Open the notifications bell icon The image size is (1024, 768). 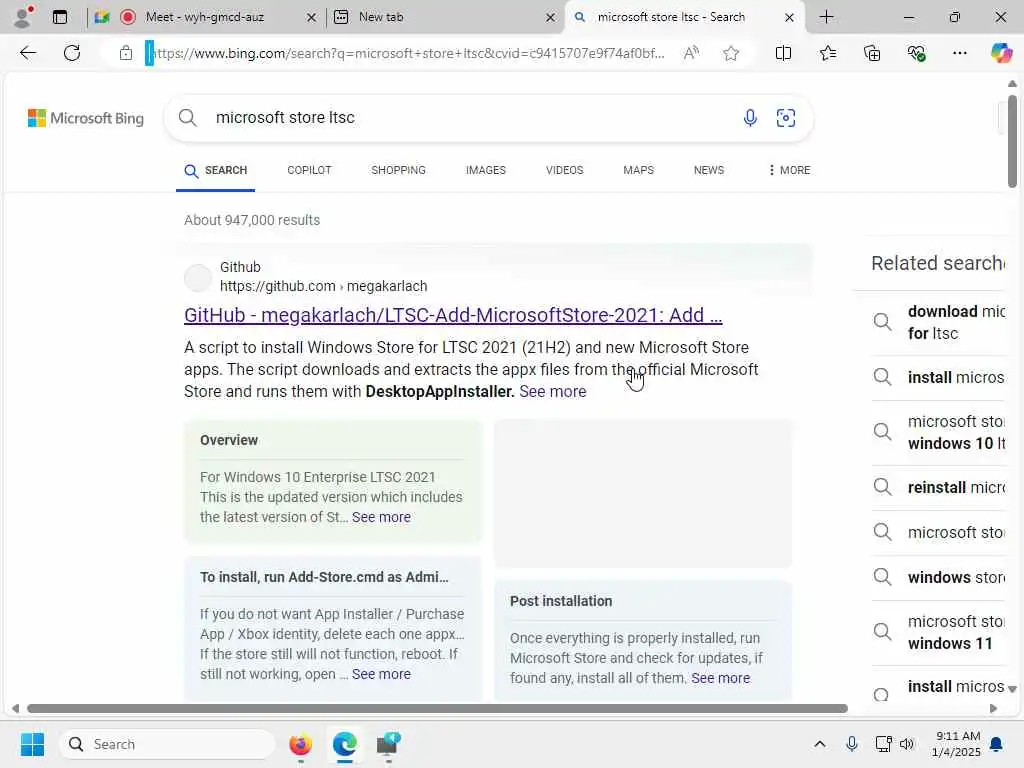click(996, 744)
